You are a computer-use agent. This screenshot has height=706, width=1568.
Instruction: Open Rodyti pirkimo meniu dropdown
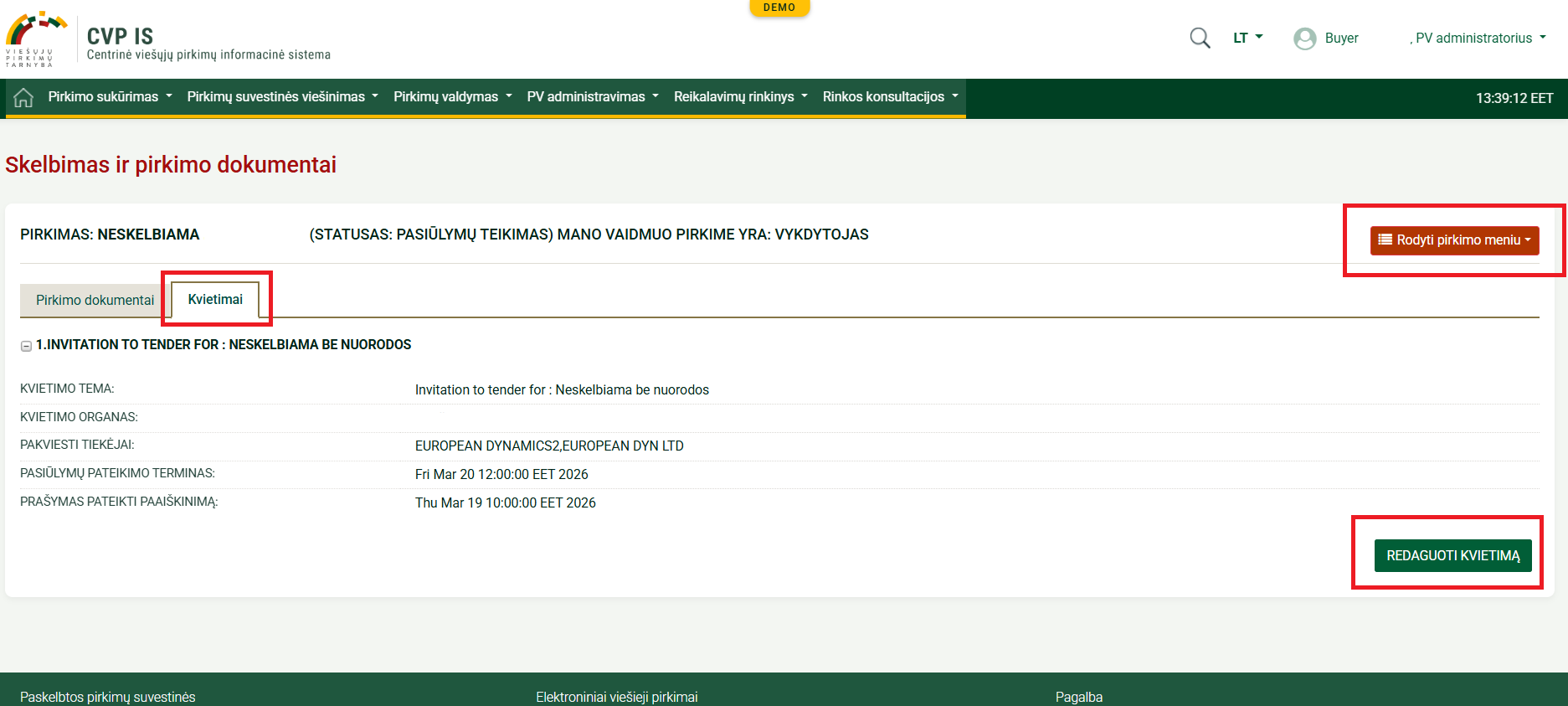pos(1454,240)
